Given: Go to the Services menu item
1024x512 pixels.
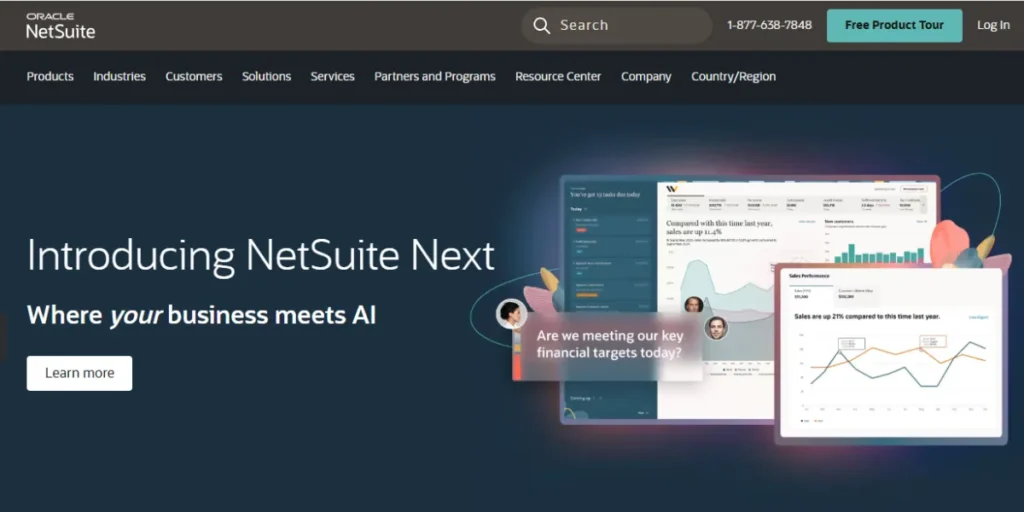Looking at the screenshot, I should pos(332,77).
